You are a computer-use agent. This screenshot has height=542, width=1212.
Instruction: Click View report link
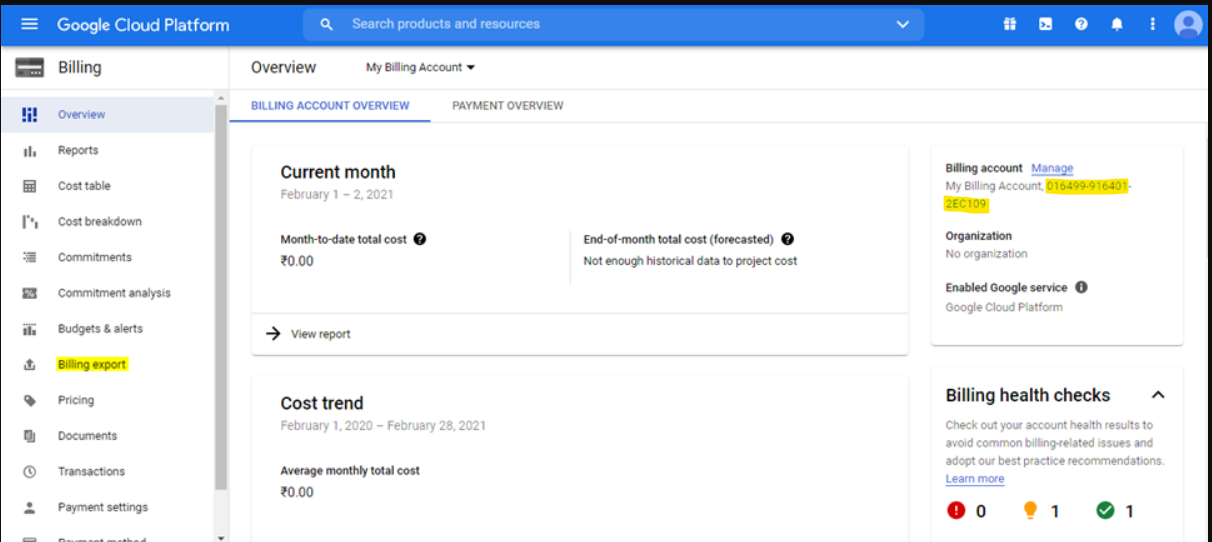(320, 334)
